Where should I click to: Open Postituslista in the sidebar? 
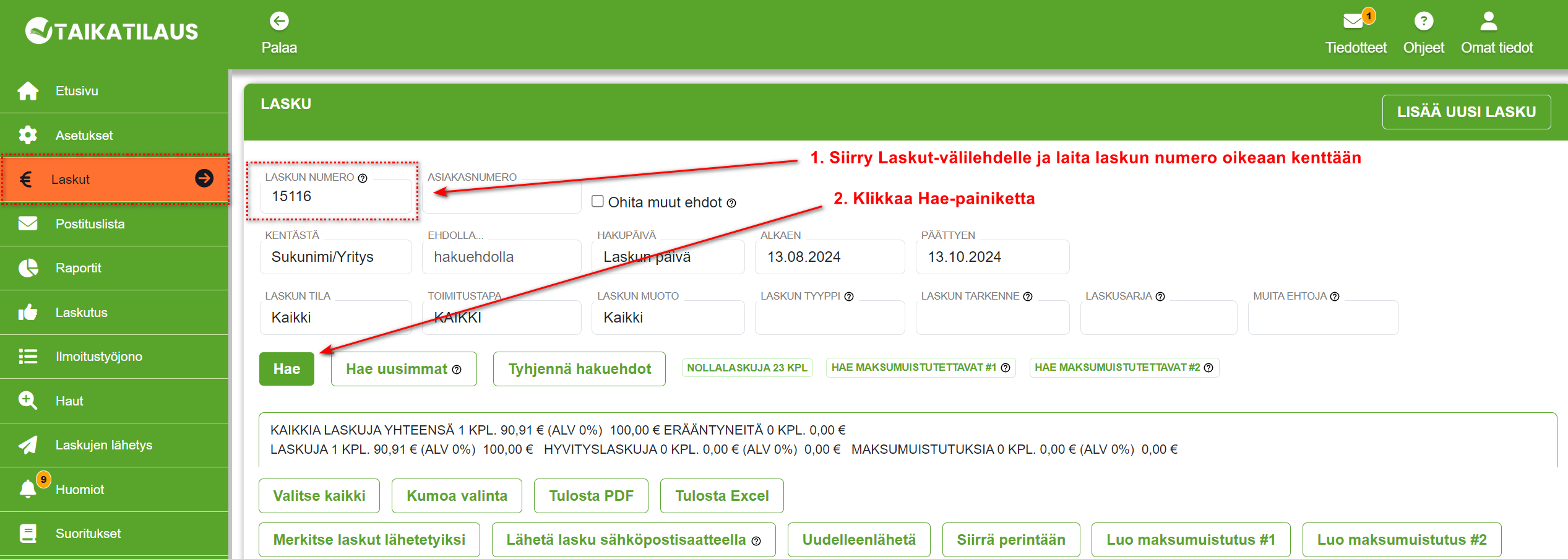coord(114,223)
